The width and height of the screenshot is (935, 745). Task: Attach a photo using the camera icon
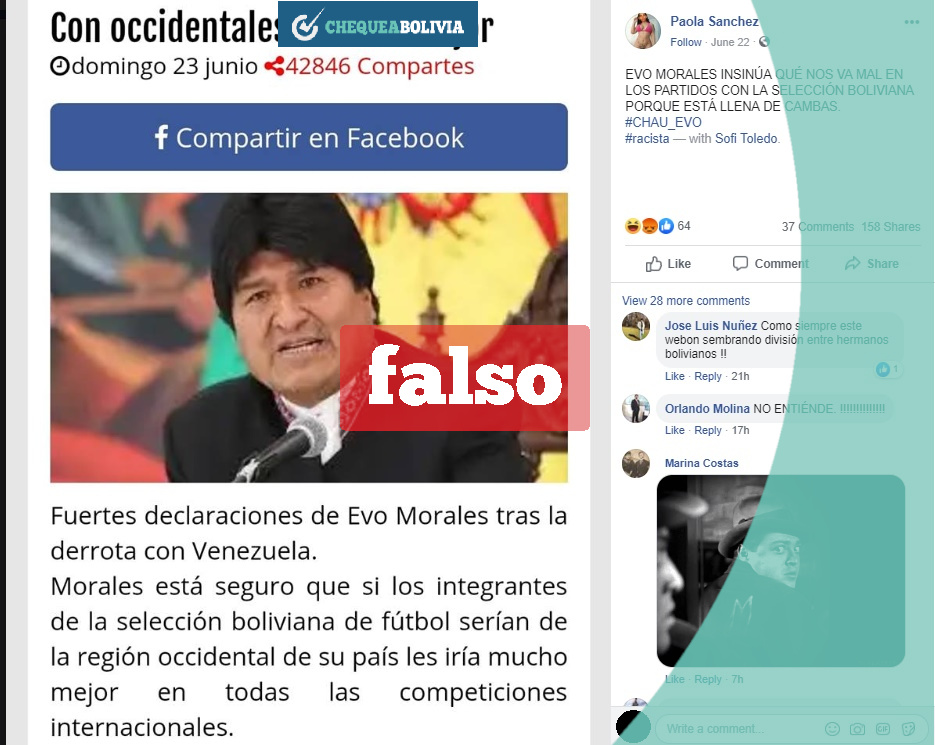tap(857, 728)
